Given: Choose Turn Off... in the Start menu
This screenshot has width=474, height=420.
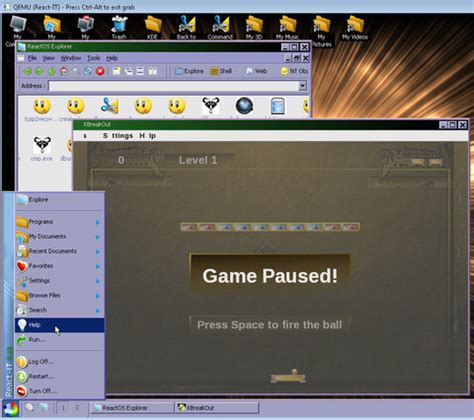Looking at the screenshot, I should 60,391.
